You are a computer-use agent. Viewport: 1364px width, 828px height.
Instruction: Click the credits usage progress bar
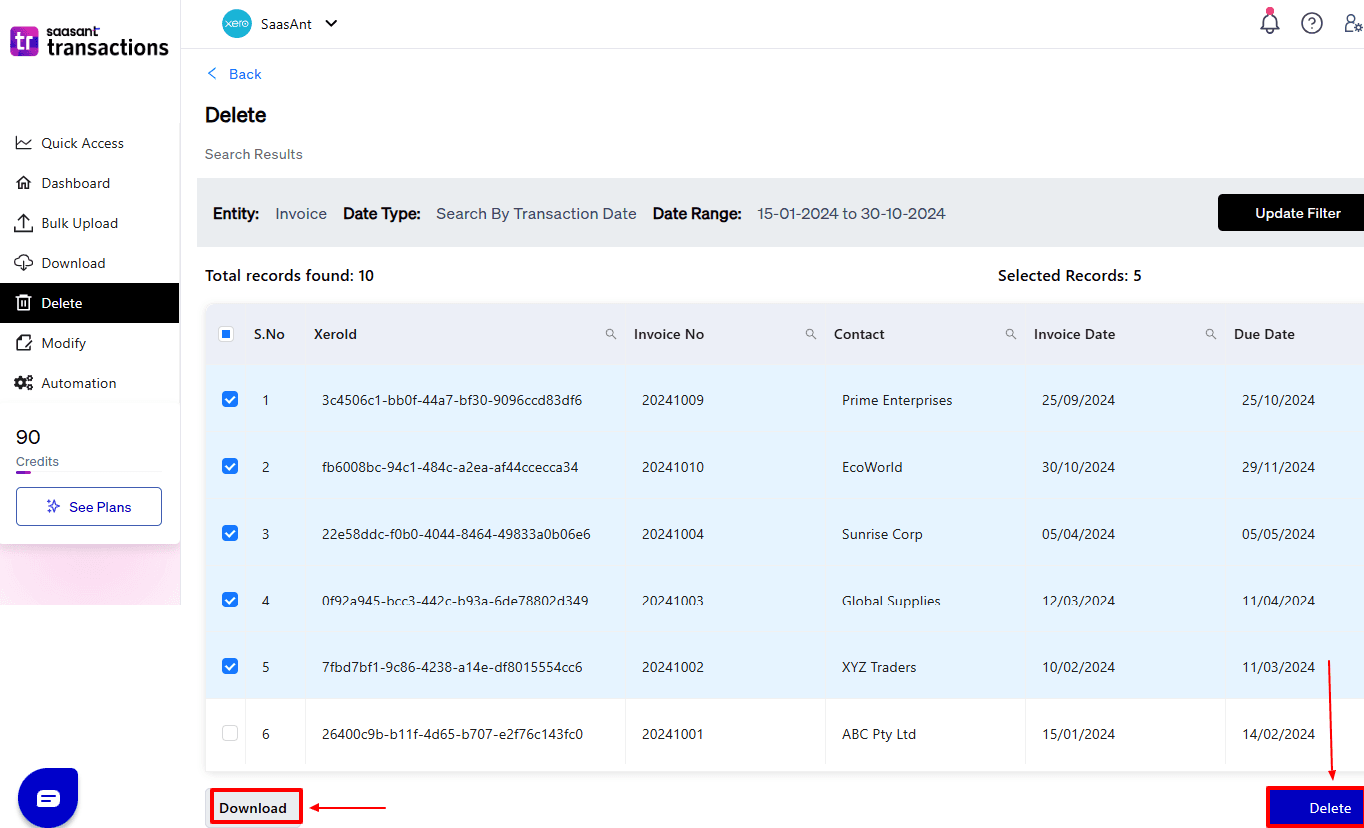point(88,472)
